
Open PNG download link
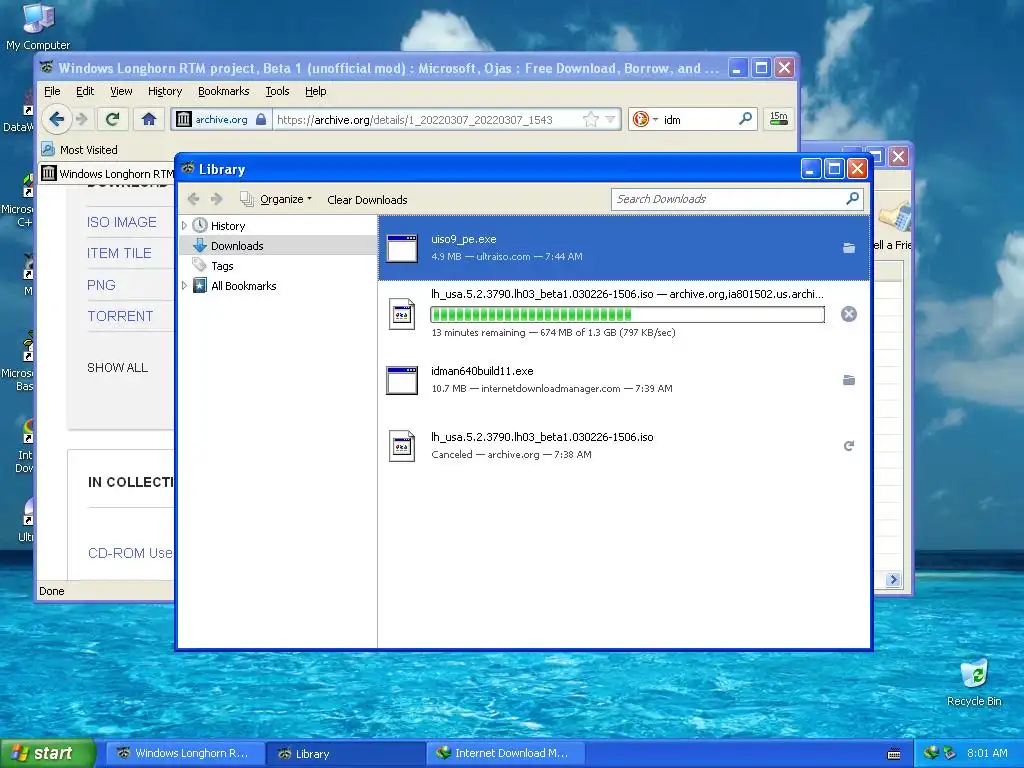coord(101,285)
